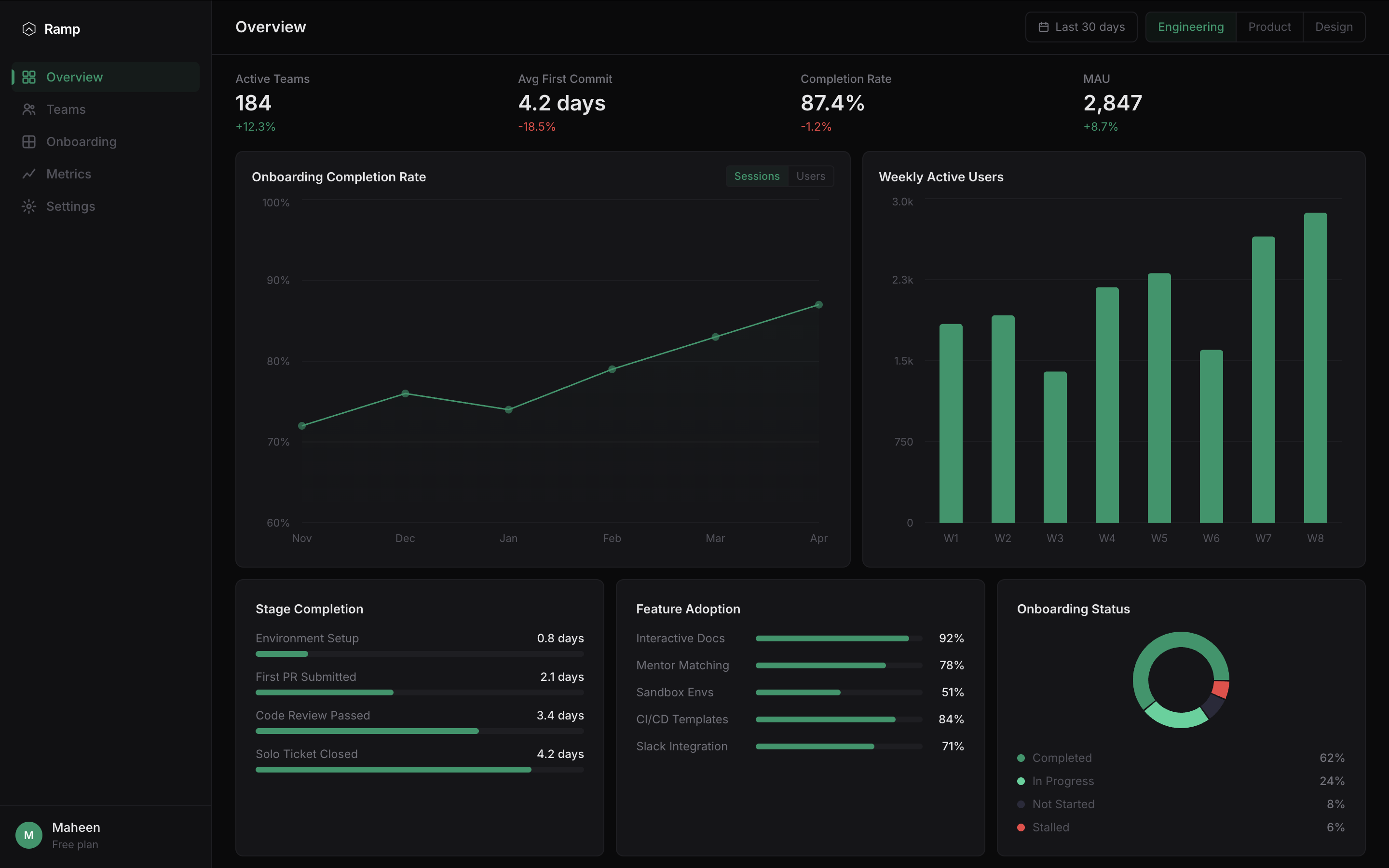Click the Teams people icon
The image size is (1389, 868).
(x=29, y=109)
